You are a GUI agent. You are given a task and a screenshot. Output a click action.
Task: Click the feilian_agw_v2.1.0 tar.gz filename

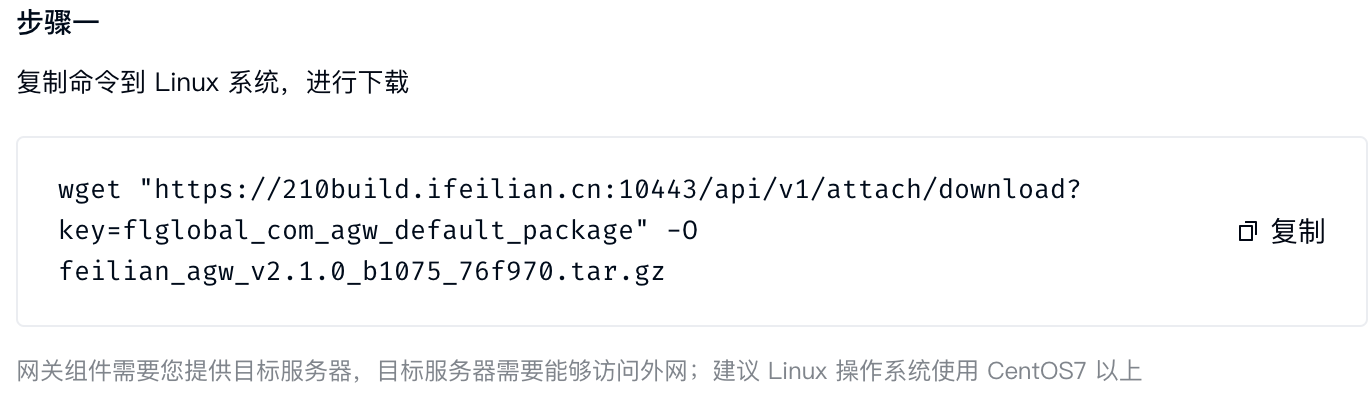(362, 271)
